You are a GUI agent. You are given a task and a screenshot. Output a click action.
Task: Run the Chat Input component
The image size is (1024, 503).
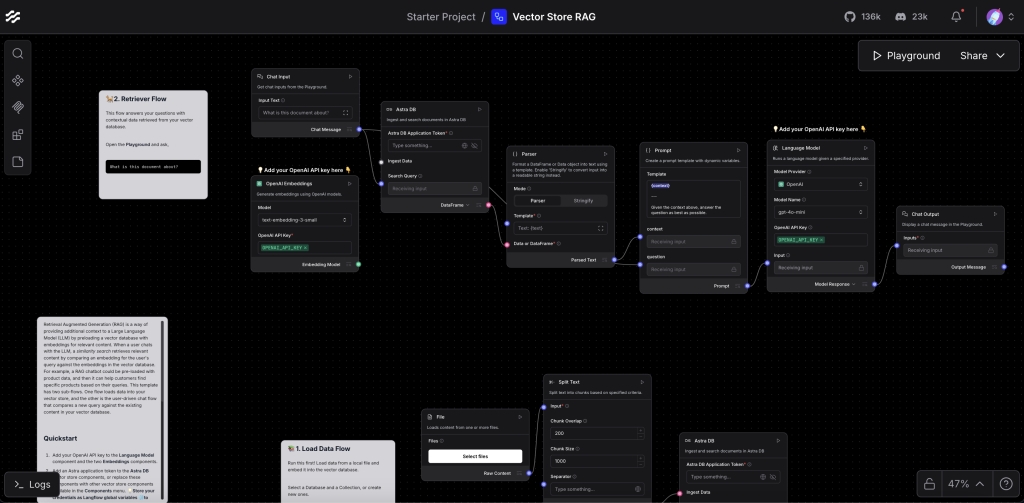[x=350, y=76]
